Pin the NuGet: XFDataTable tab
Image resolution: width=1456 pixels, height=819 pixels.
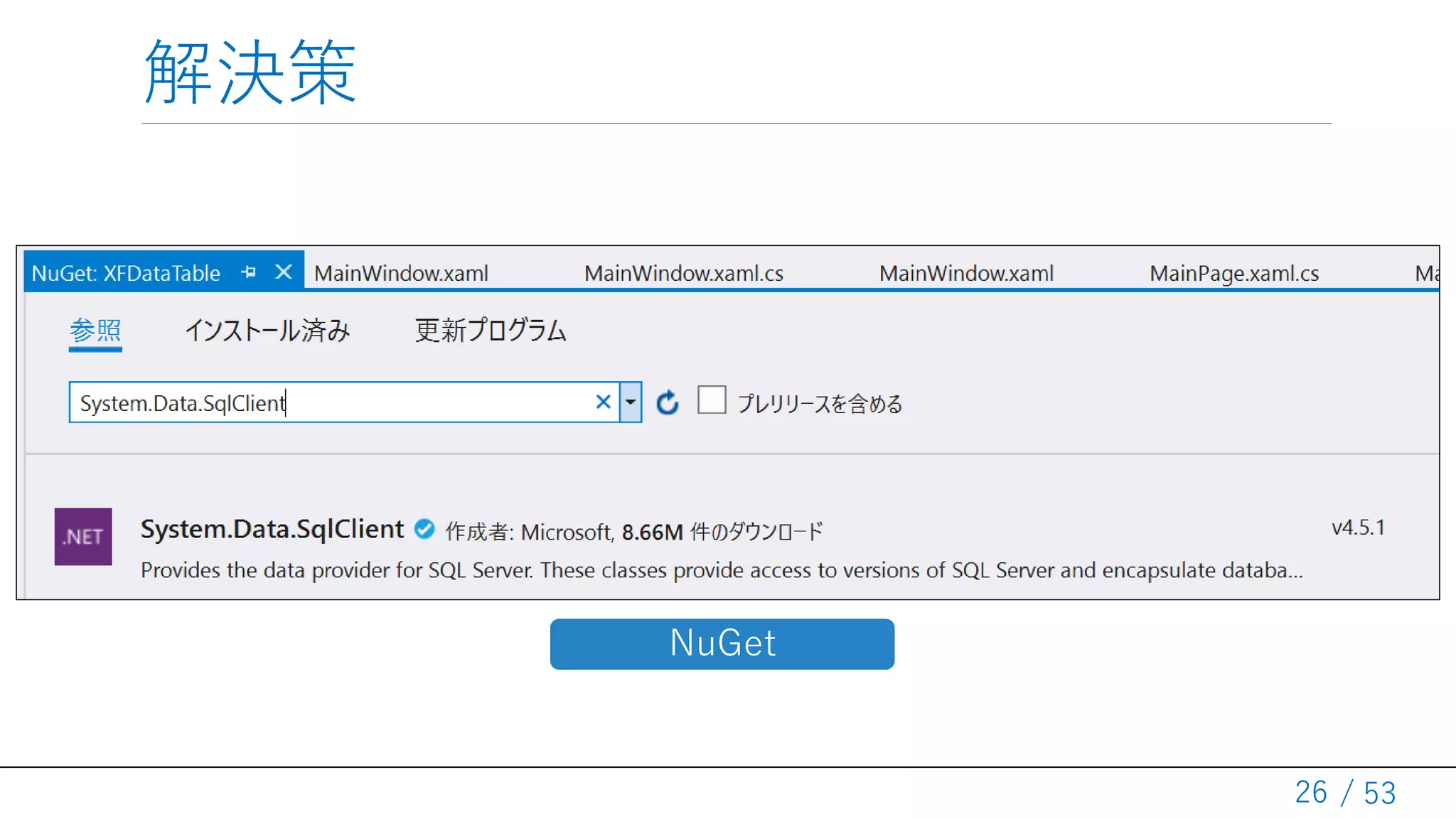[x=249, y=272]
